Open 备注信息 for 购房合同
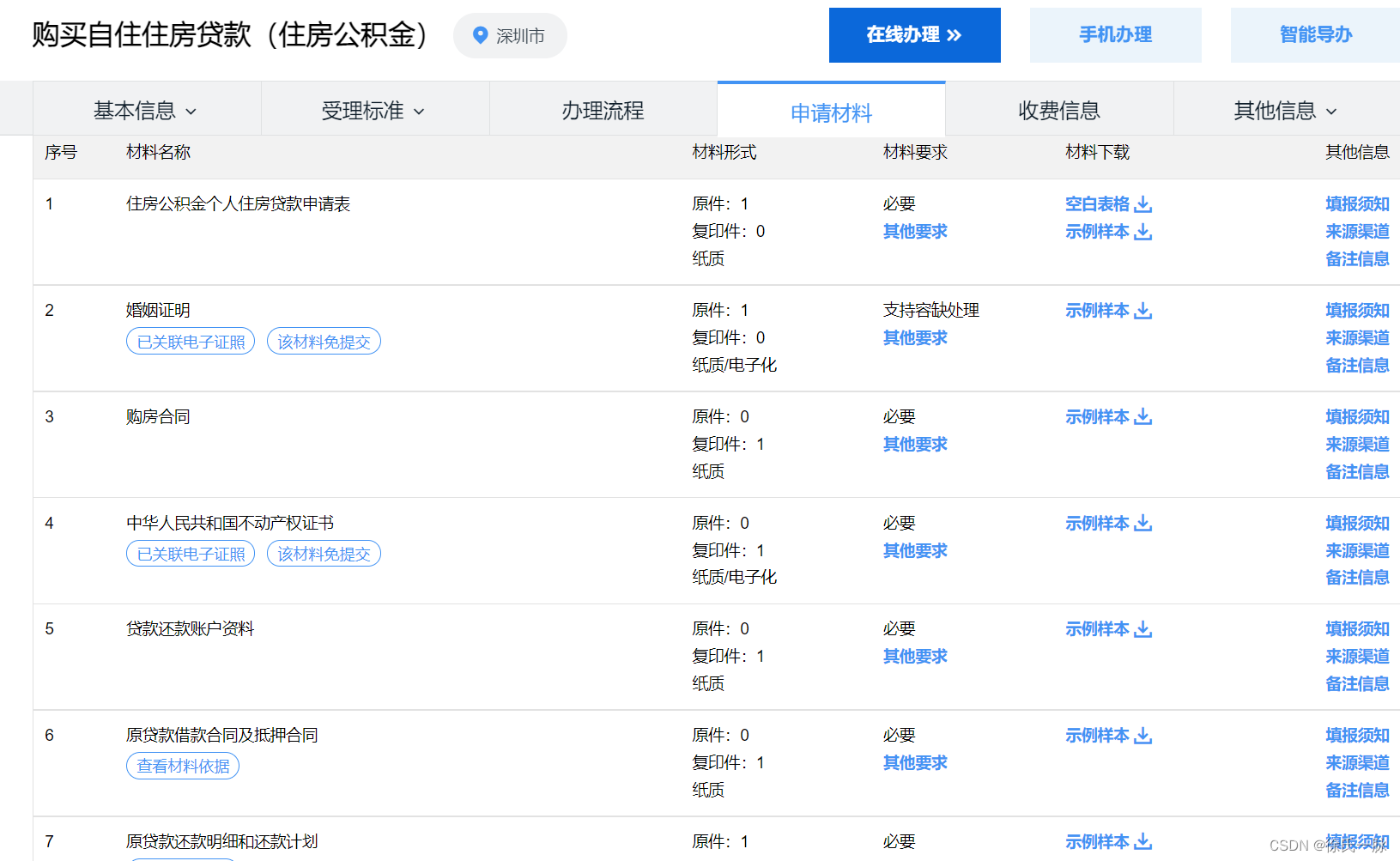1400x861 pixels. point(1357,472)
